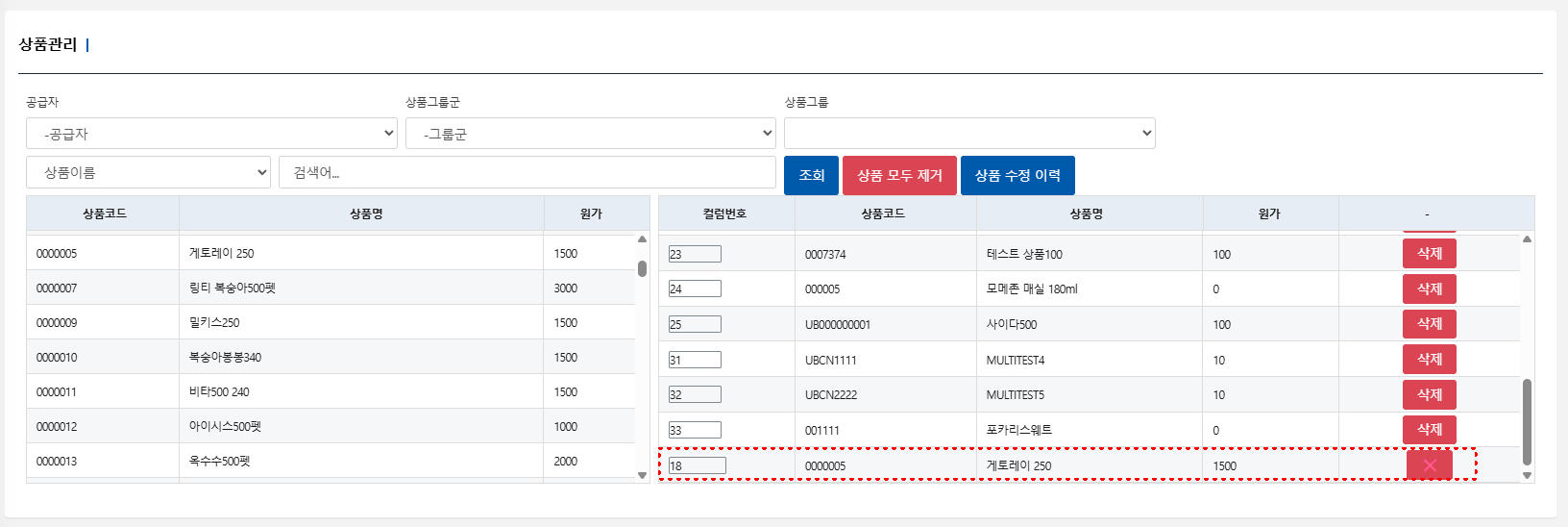Delete the 테스트 상품100 row
1568x527 pixels.
(1430, 253)
